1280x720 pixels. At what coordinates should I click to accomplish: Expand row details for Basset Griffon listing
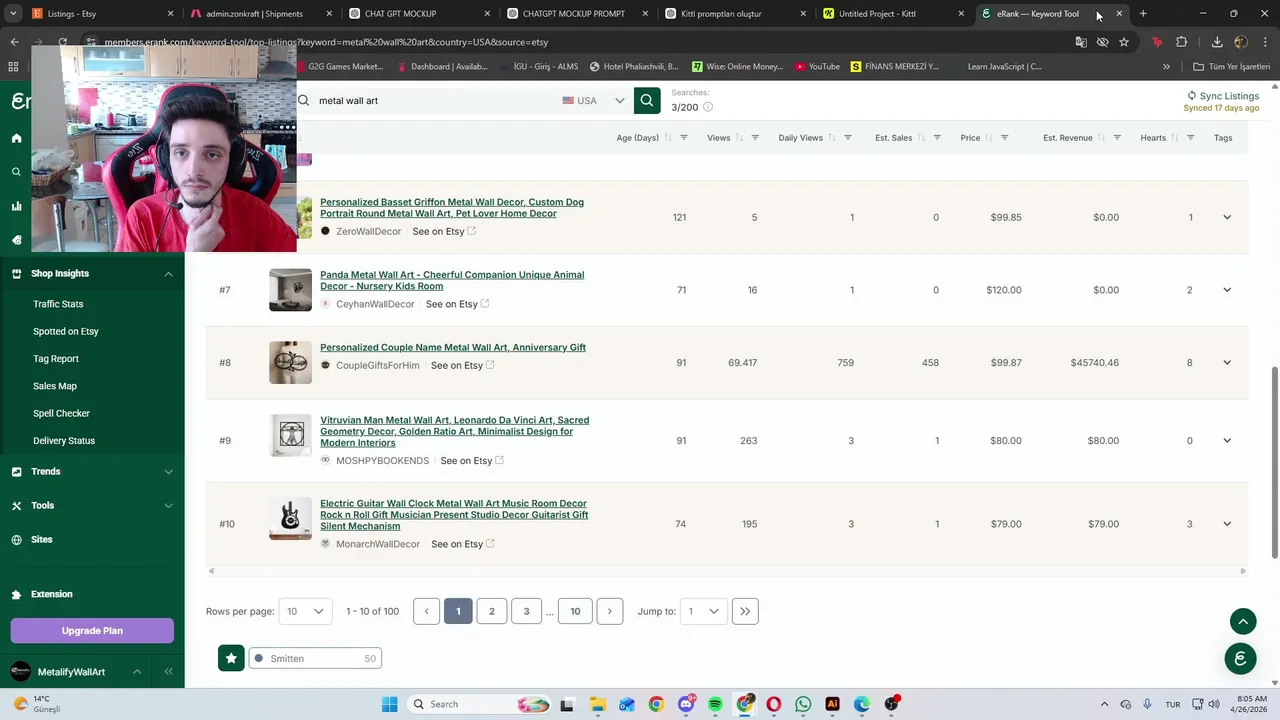tap(1227, 217)
